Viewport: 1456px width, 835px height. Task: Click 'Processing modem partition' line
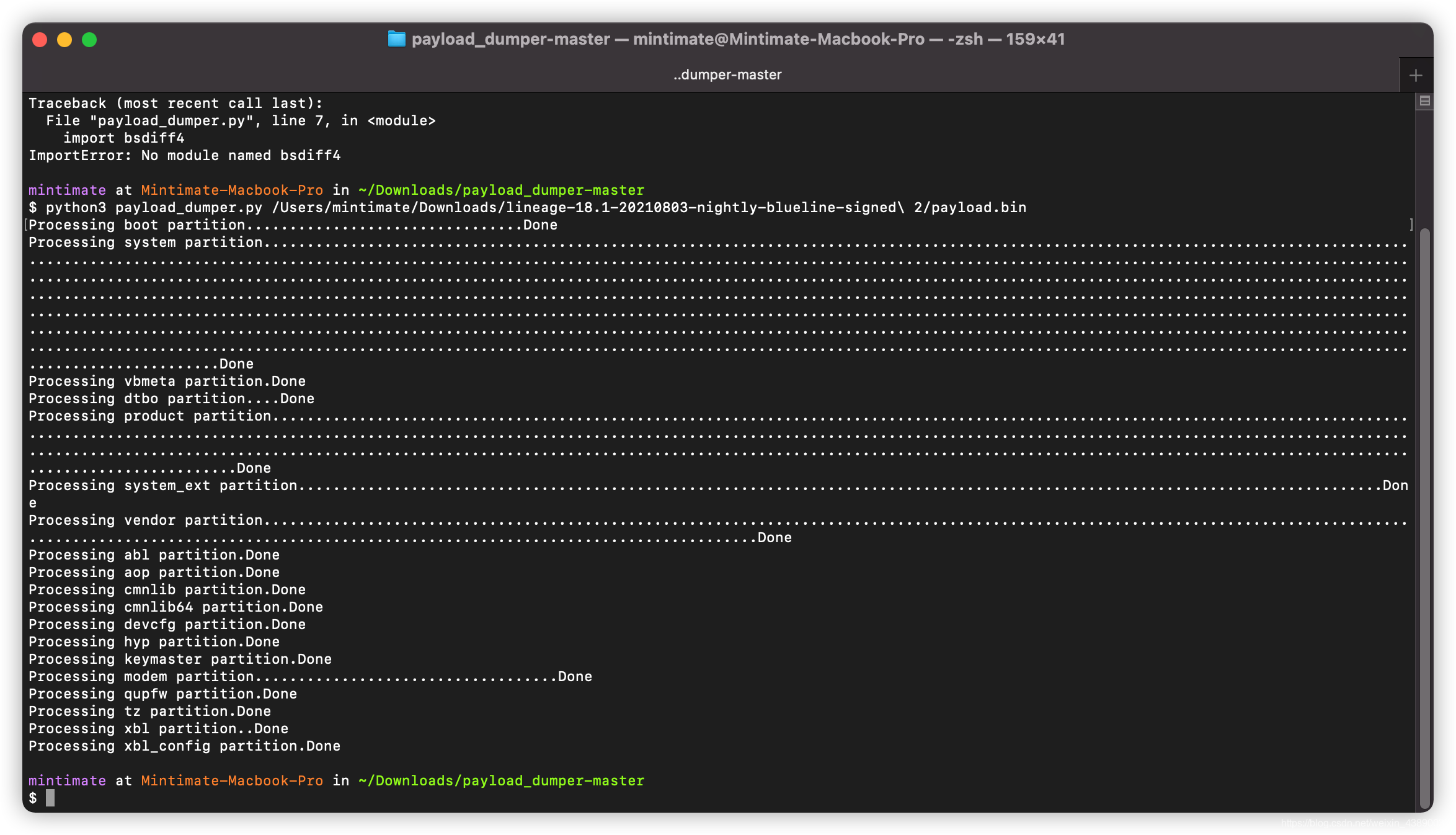click(x=311, y=676)
